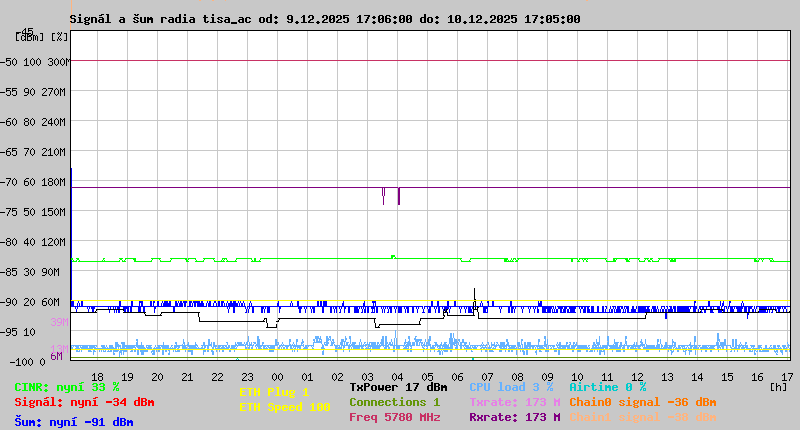Click the '12' hour label on time axis

(637, 377)
